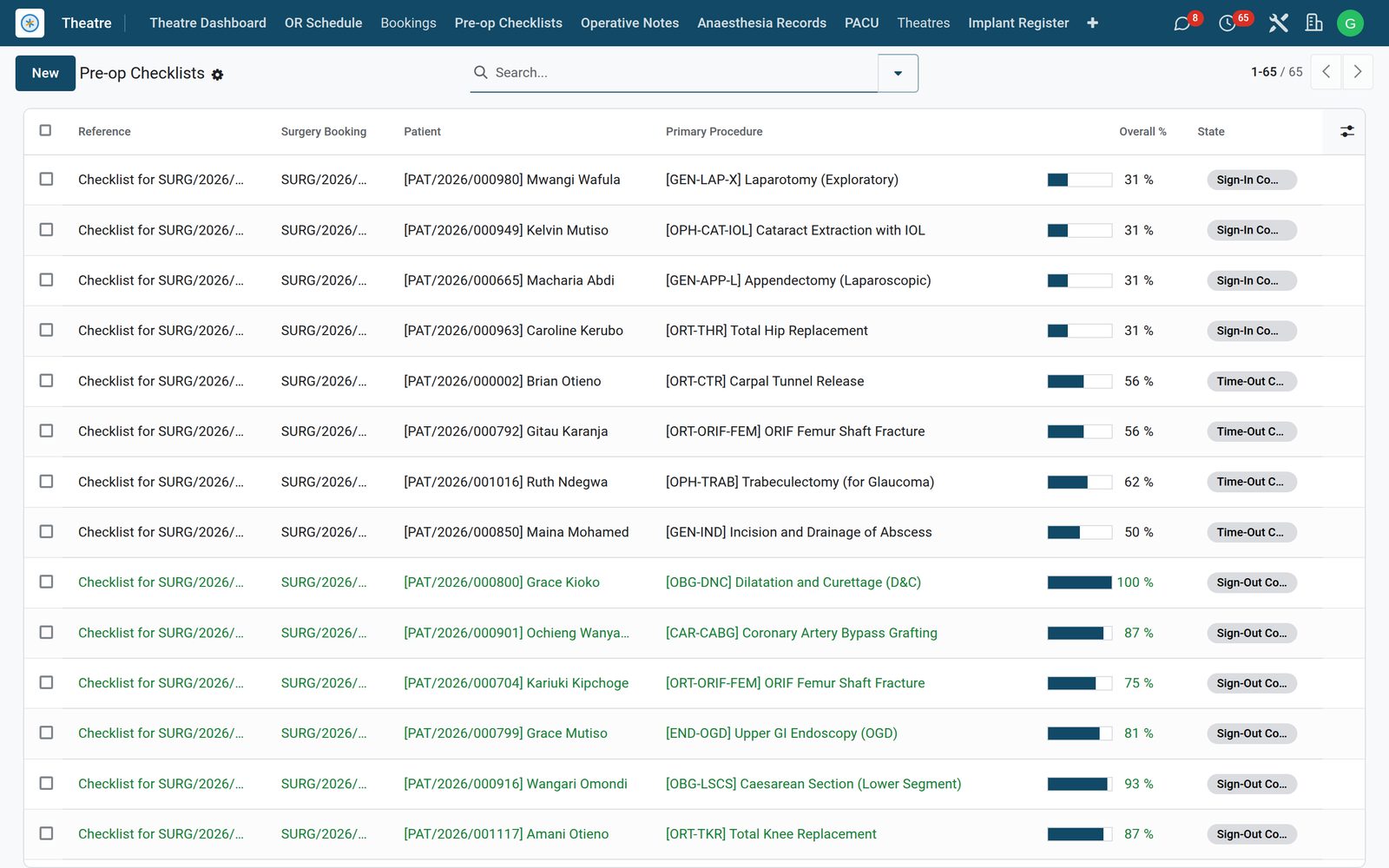Open Pre-op Checklists settings gear
Image resolution: width=1389 pixels, height=868 pixels.
[218, 75]
